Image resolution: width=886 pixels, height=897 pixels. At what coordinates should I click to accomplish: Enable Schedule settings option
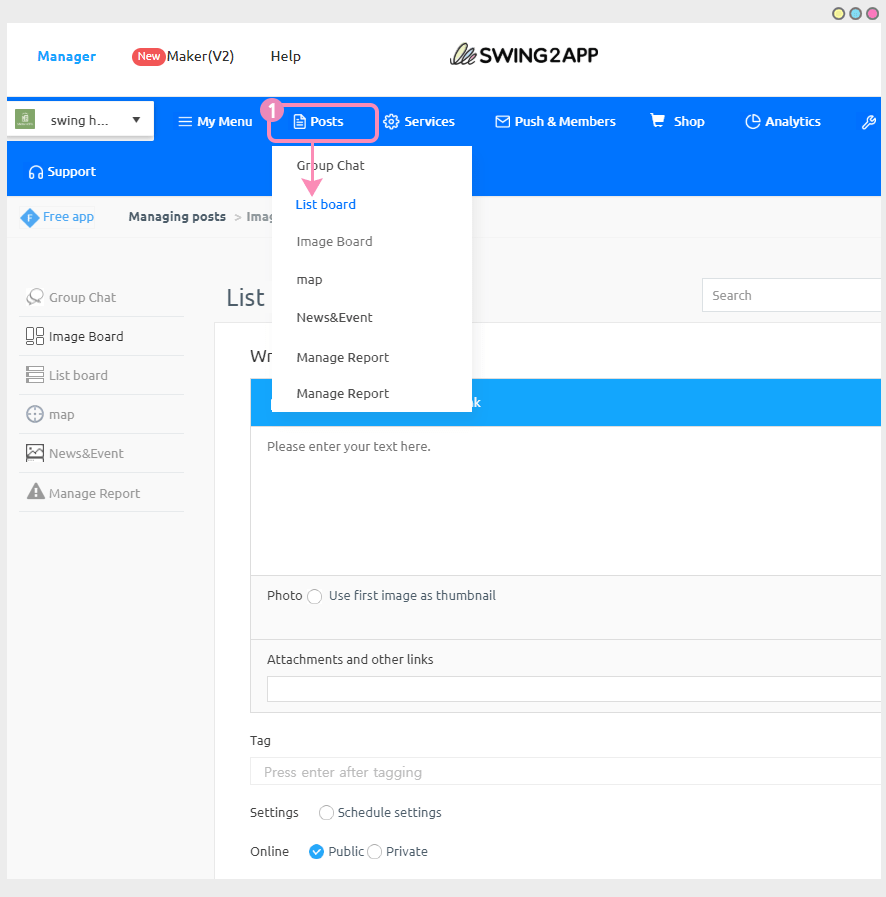coord(326,812)
